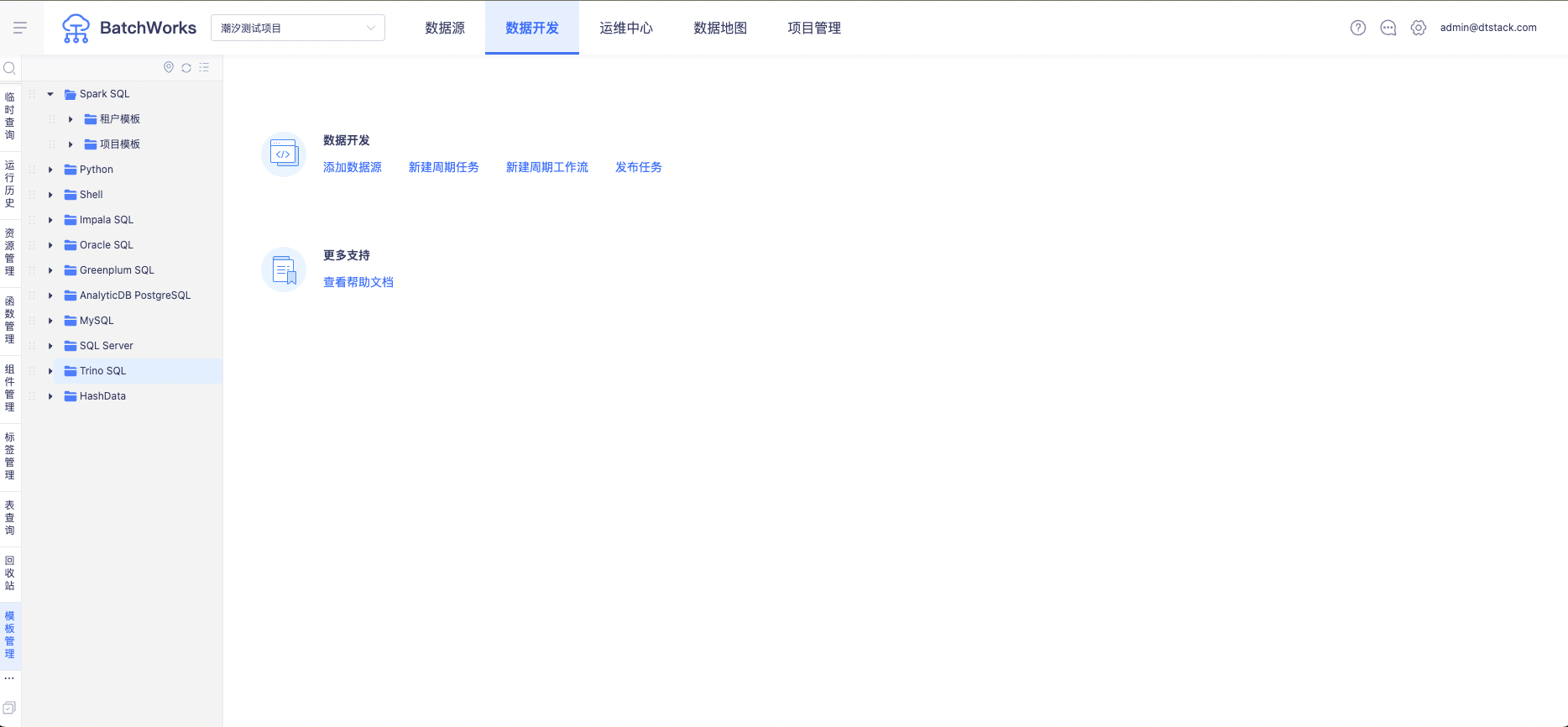Select the HashData folder in tree
The height and width of the screenshot is (727, 1568).
pos(102,396)
